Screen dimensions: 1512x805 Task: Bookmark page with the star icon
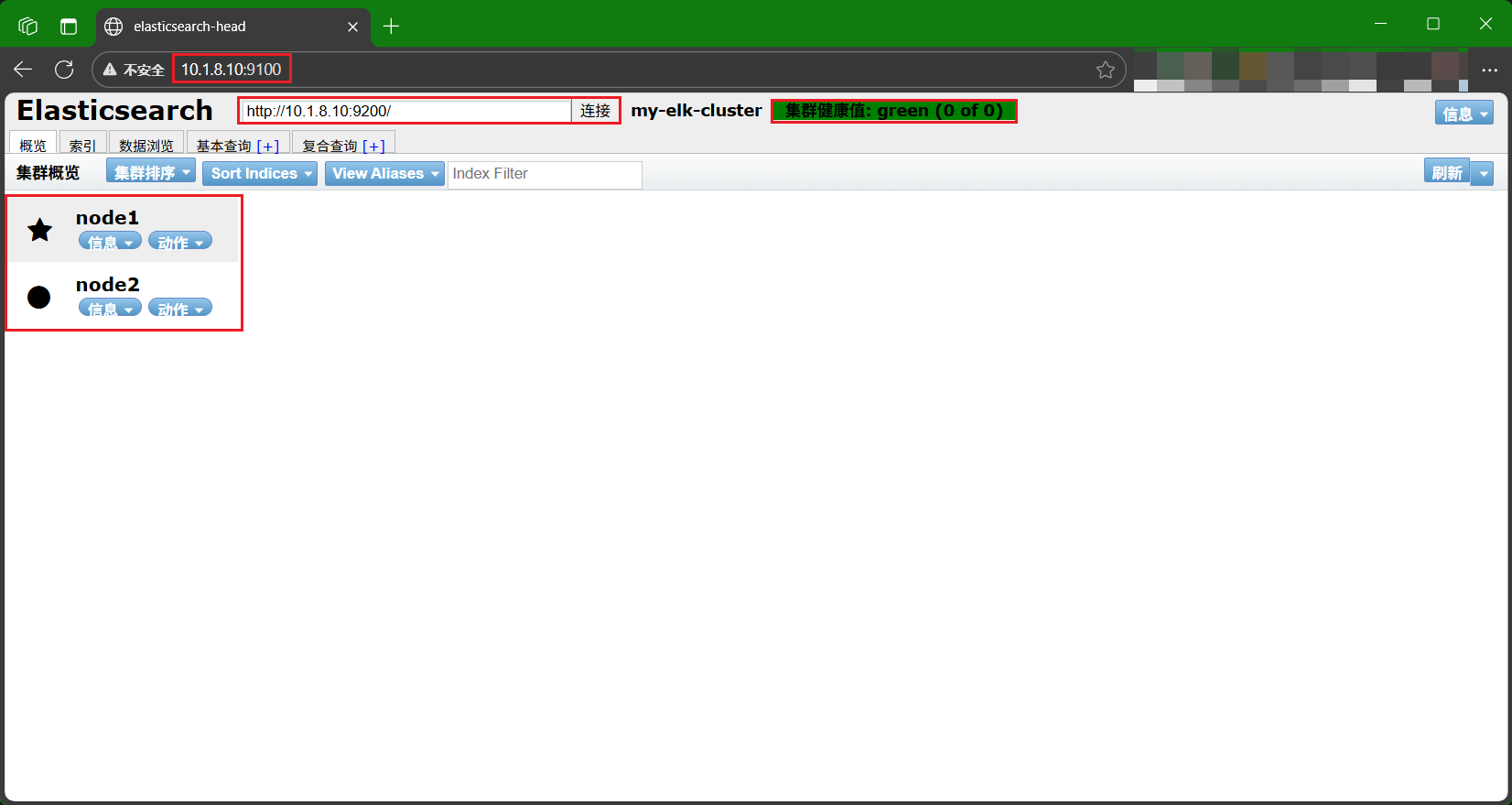coord(1106,70)
